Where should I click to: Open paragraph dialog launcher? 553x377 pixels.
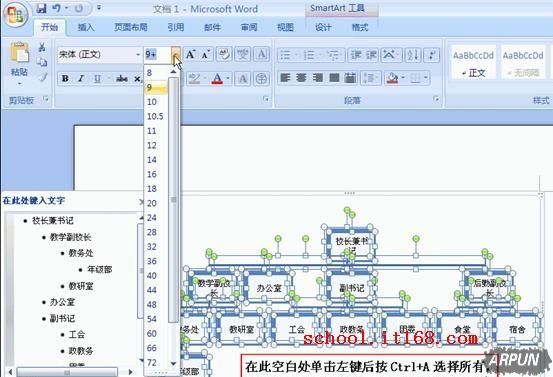436,99
